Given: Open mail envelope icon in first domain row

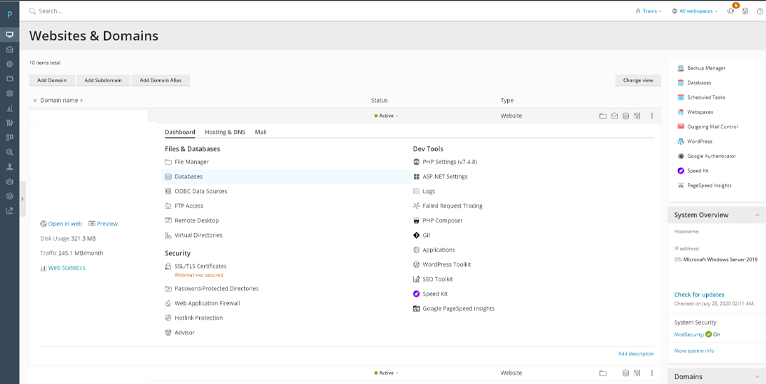Looking at the screenshot, I should point(615,116).
